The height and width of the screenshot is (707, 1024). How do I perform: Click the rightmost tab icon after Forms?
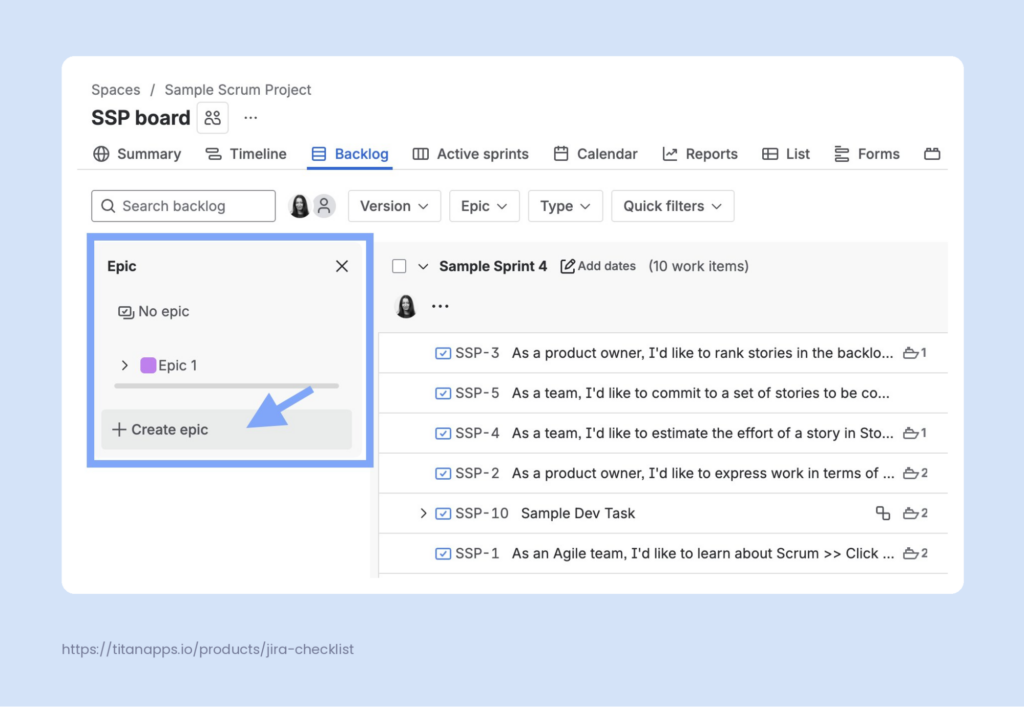[x=932, y=154]
